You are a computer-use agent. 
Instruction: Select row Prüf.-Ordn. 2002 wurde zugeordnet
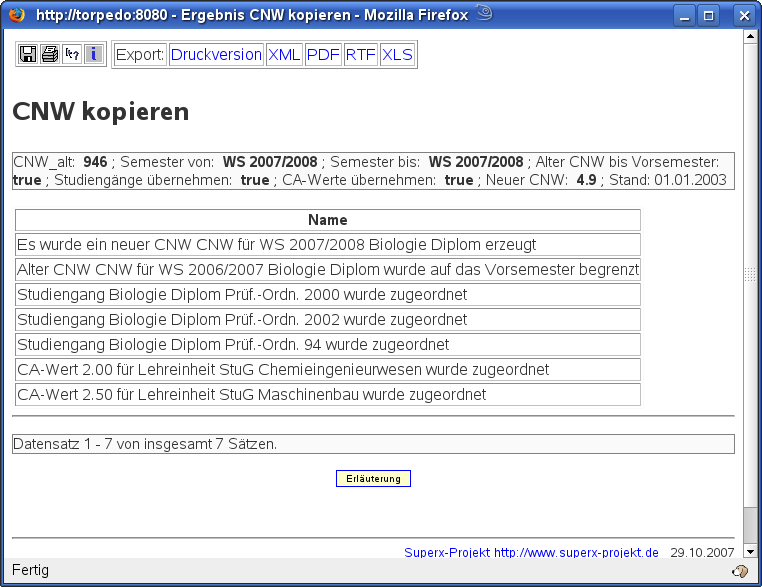tap(328, 319)
